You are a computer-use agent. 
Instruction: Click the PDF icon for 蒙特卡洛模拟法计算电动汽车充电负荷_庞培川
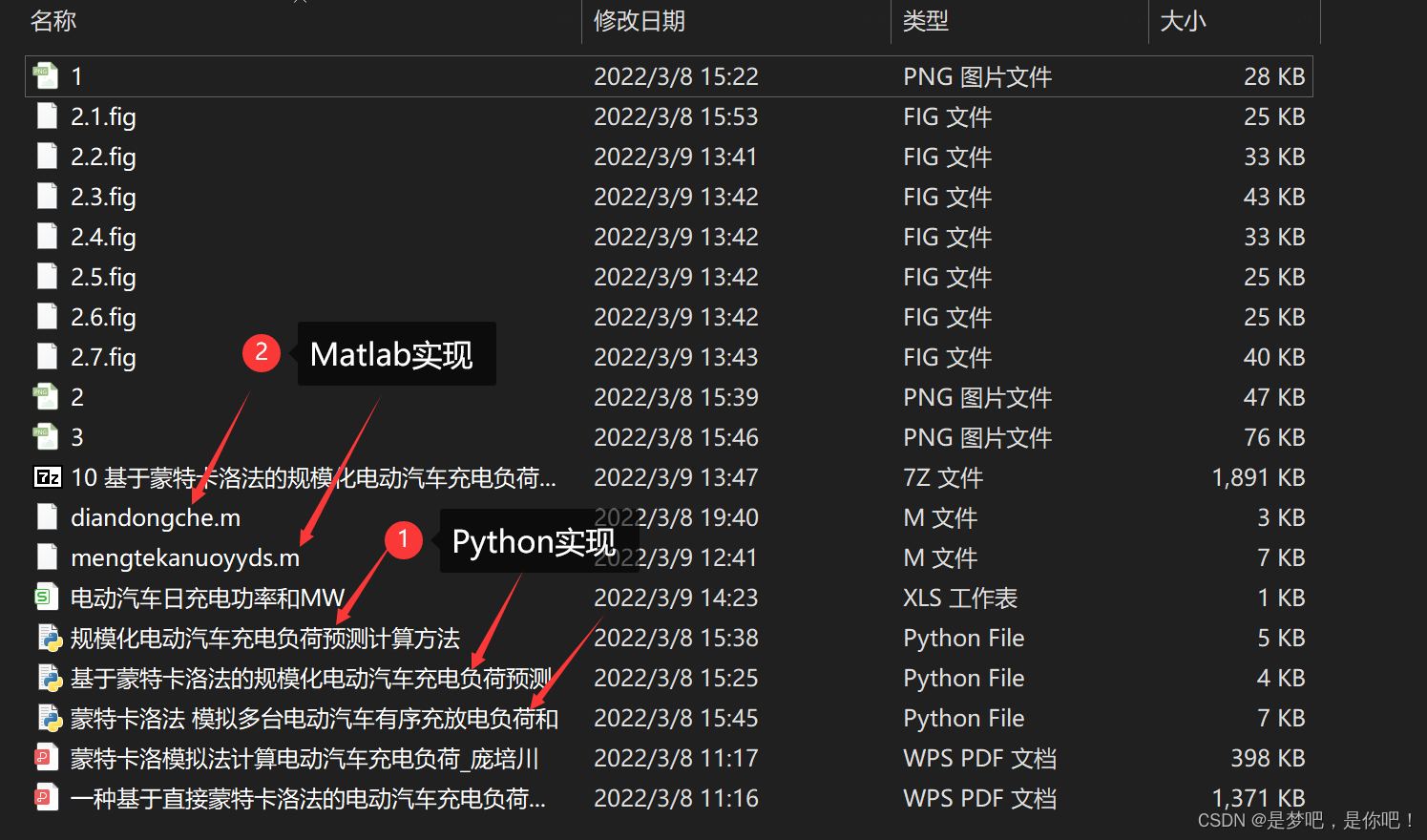coord(46,758)
